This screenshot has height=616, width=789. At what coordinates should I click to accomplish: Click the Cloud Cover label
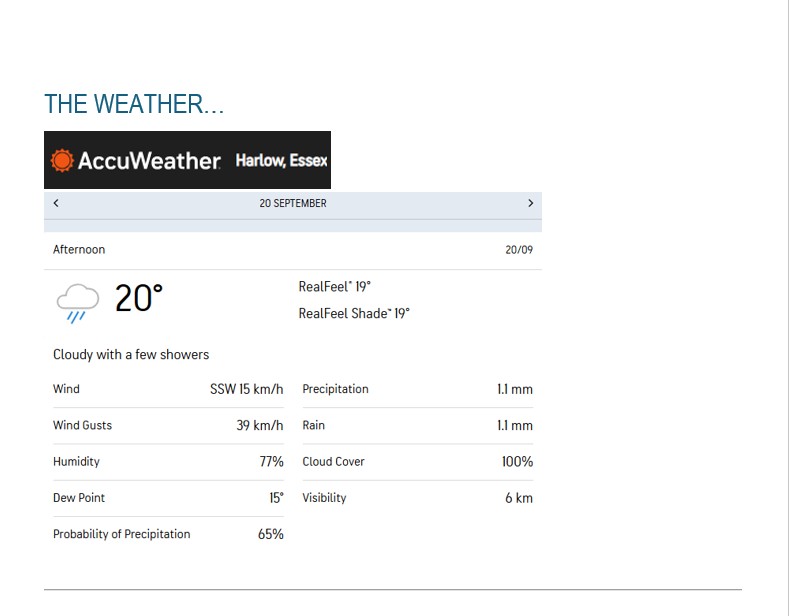334,461
